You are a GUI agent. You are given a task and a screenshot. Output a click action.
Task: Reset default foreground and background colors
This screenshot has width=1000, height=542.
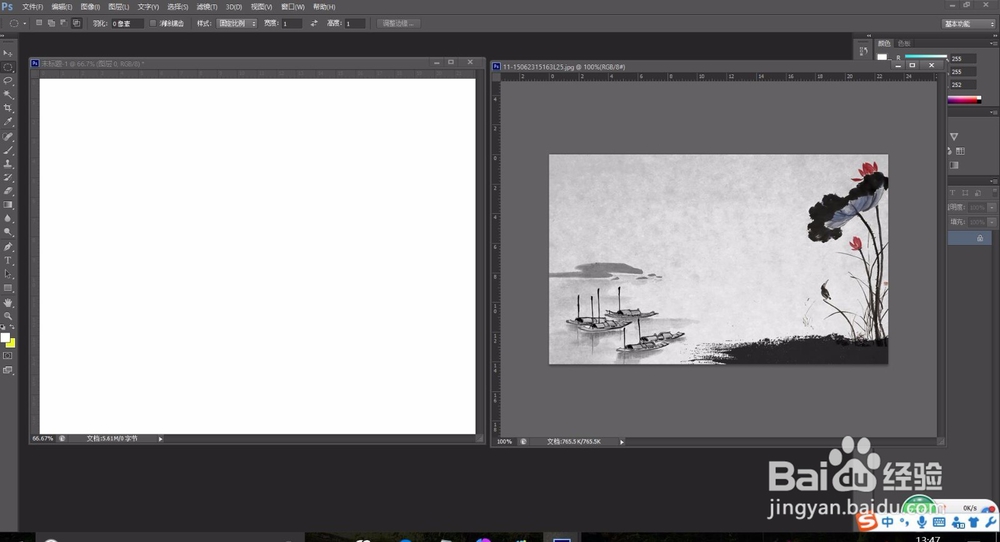pyautogui.click(x=3, y=326)
